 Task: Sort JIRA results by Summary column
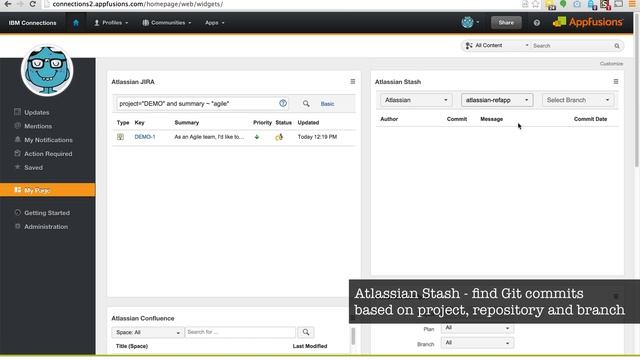pos(187,122)
